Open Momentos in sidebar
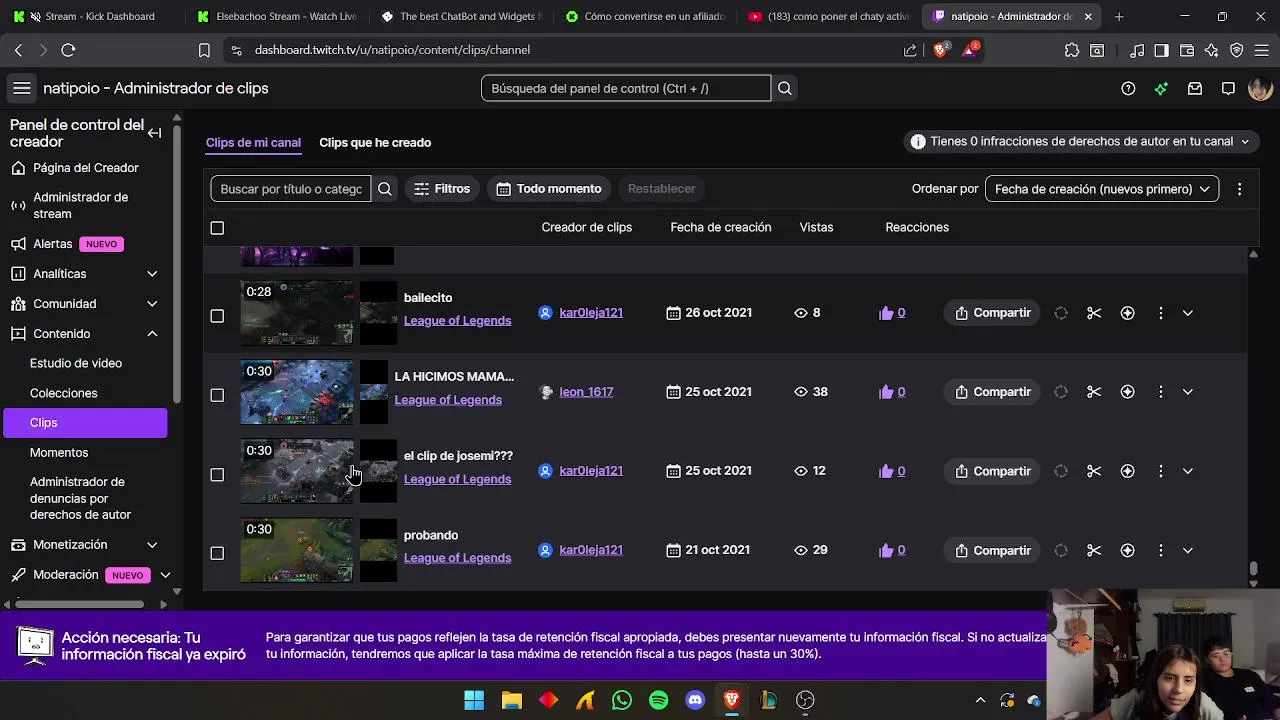Screen dimensions: 1280x720 [59, 452]
